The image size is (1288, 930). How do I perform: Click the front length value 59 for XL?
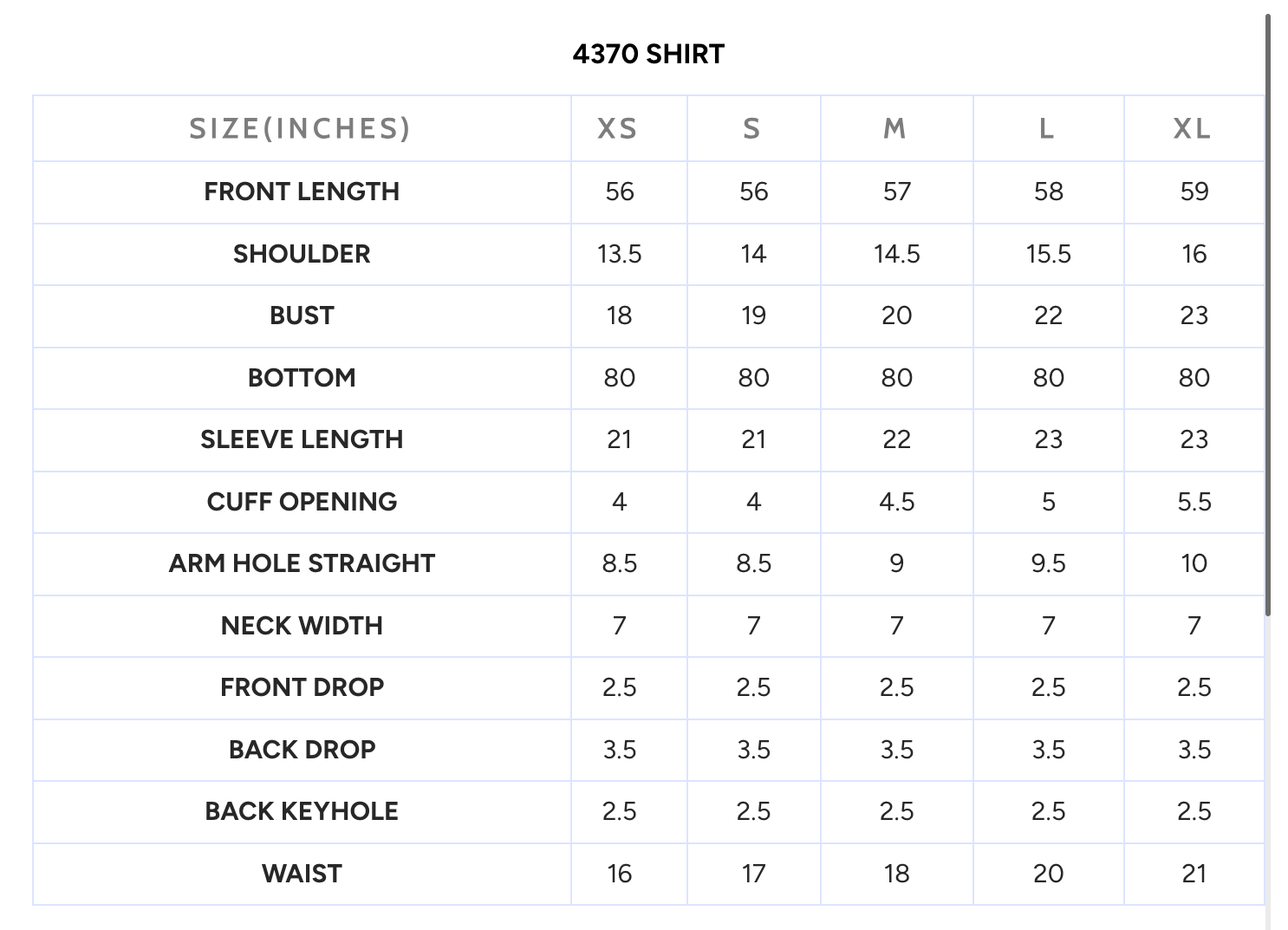point(1194,192)
